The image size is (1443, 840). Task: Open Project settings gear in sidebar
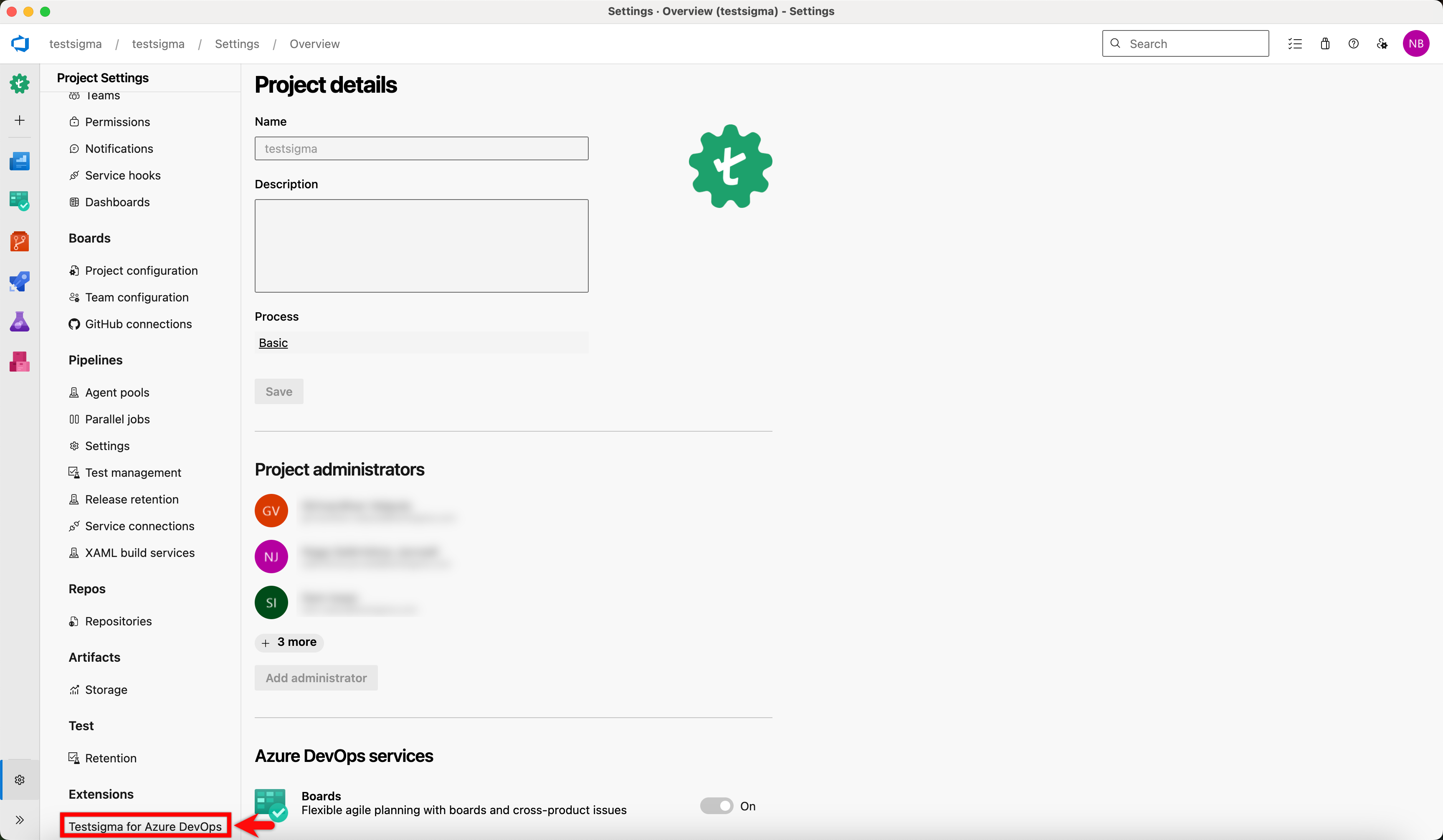point(20,780)
